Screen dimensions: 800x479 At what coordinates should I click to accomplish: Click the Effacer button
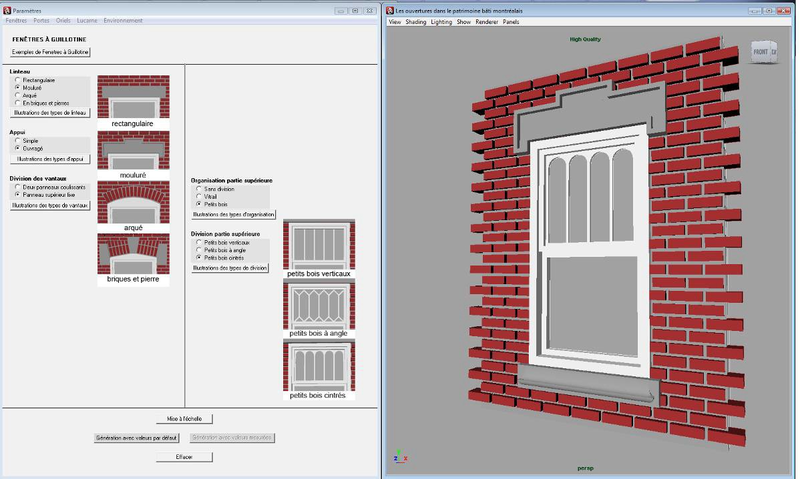click(184, 457)
